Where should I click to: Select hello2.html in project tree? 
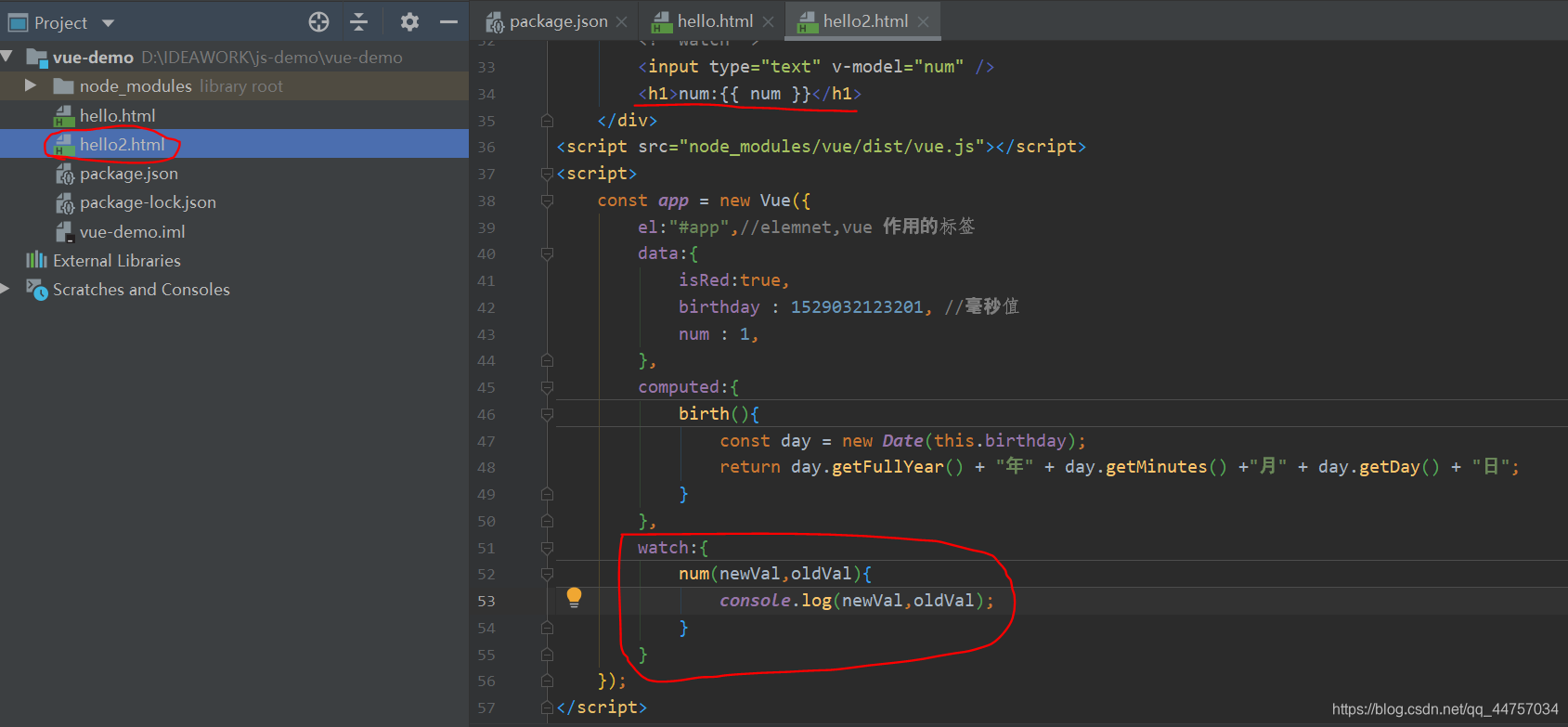coord(122,144)
